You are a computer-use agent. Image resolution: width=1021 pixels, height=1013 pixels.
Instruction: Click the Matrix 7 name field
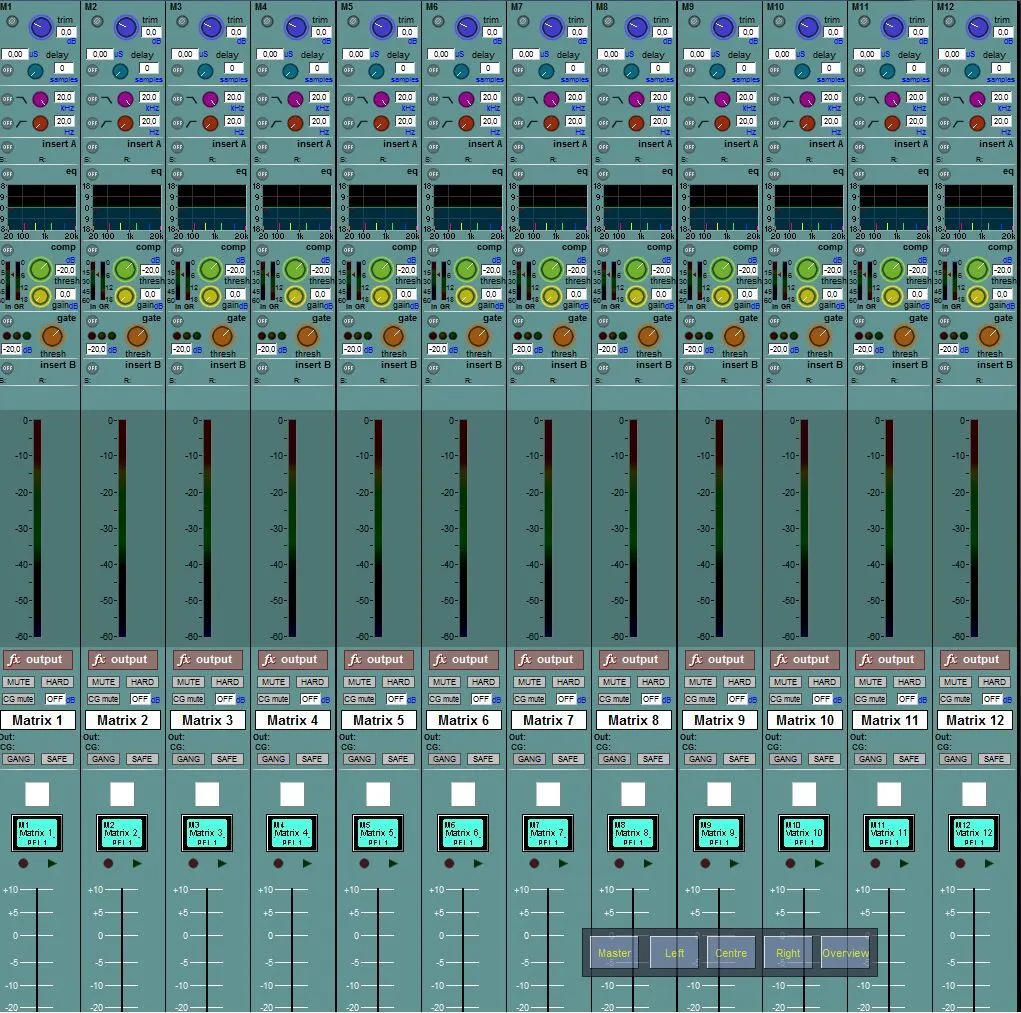click(548, 720)
